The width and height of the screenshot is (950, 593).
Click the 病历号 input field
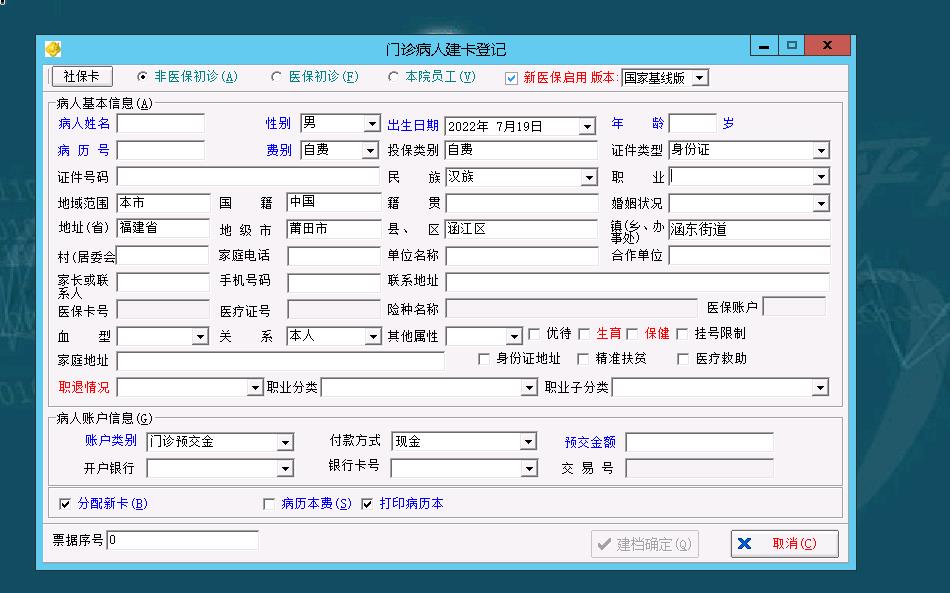click(x=161, y=150)
